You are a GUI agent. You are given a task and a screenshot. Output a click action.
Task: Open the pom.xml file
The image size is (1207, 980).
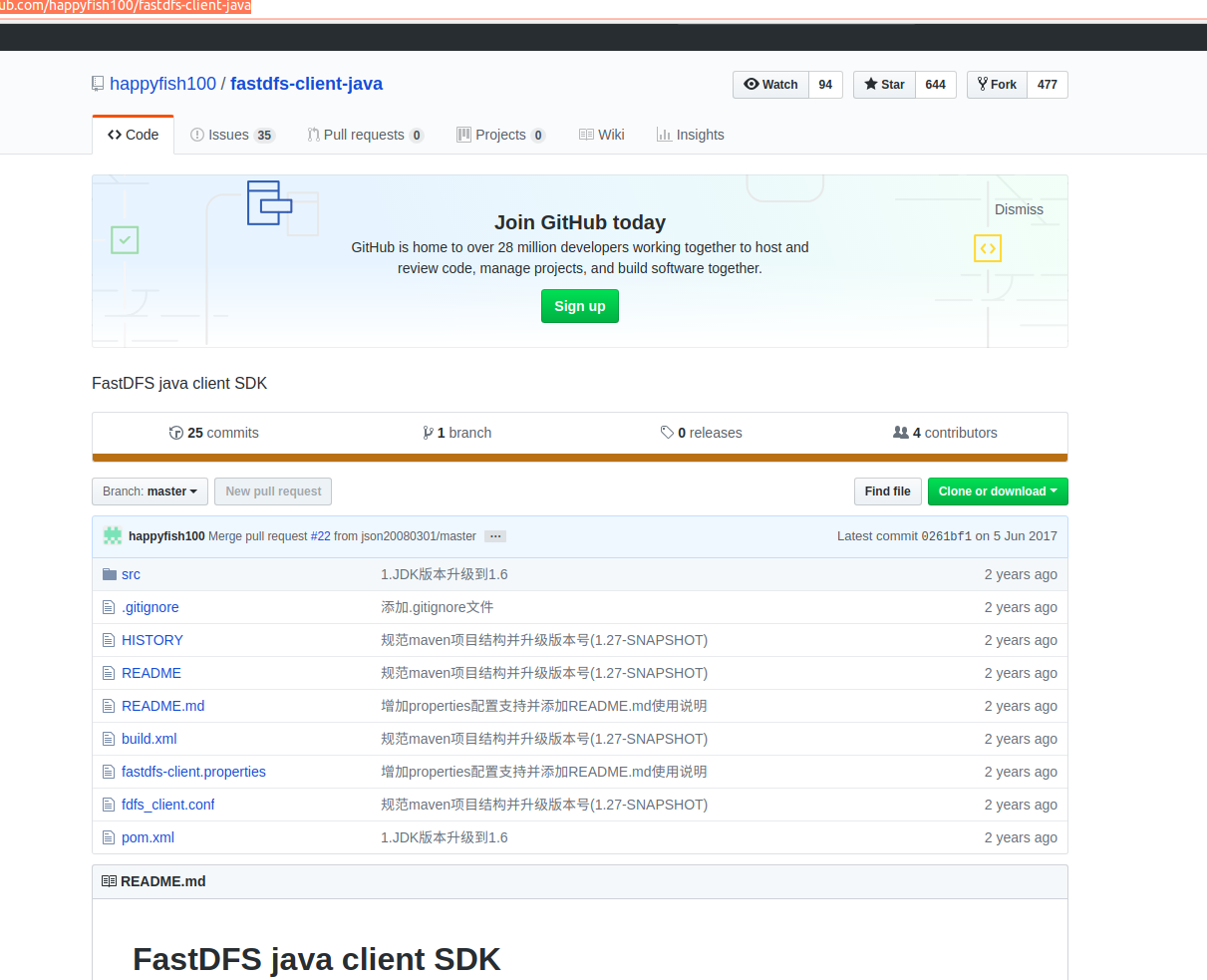coord(148,837)
